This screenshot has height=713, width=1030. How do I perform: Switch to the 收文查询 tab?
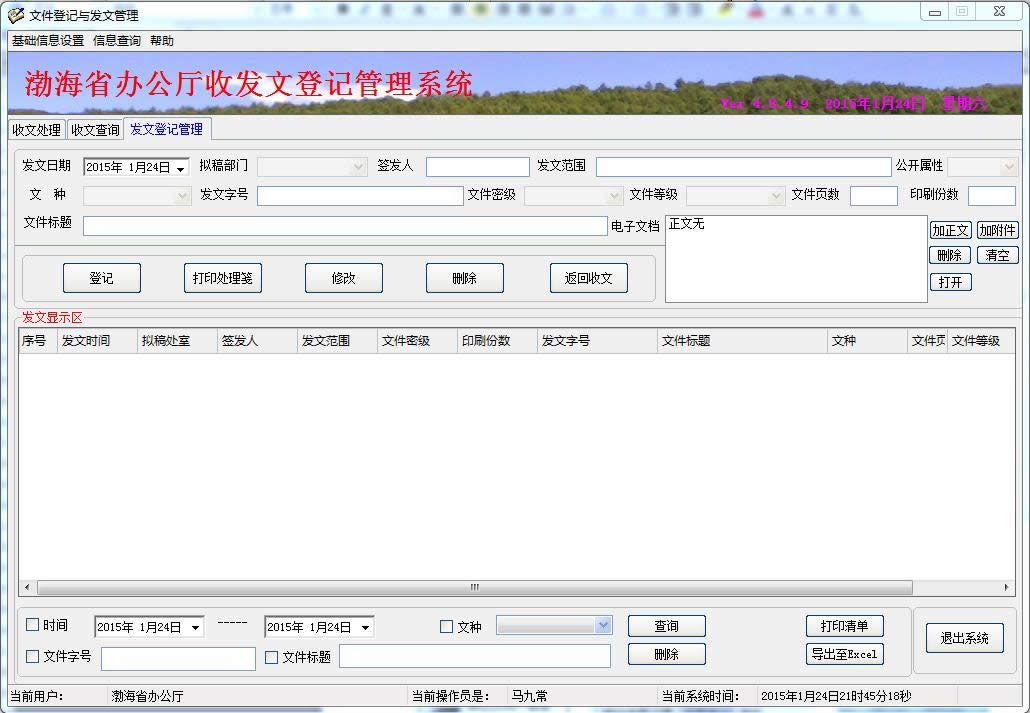(95, 130)
